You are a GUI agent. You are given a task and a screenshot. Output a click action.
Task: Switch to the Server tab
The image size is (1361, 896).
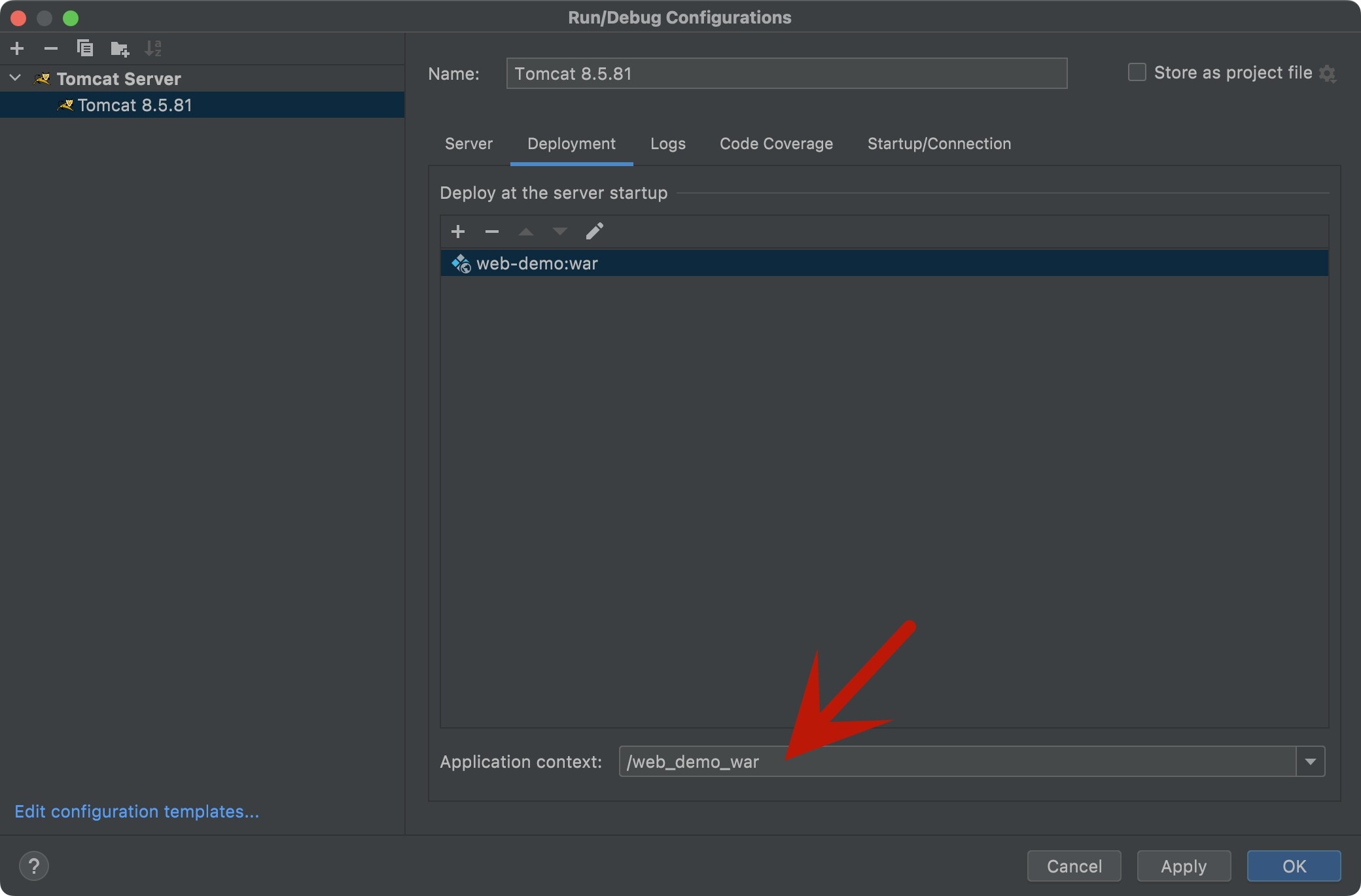click(x=468, y=144)
